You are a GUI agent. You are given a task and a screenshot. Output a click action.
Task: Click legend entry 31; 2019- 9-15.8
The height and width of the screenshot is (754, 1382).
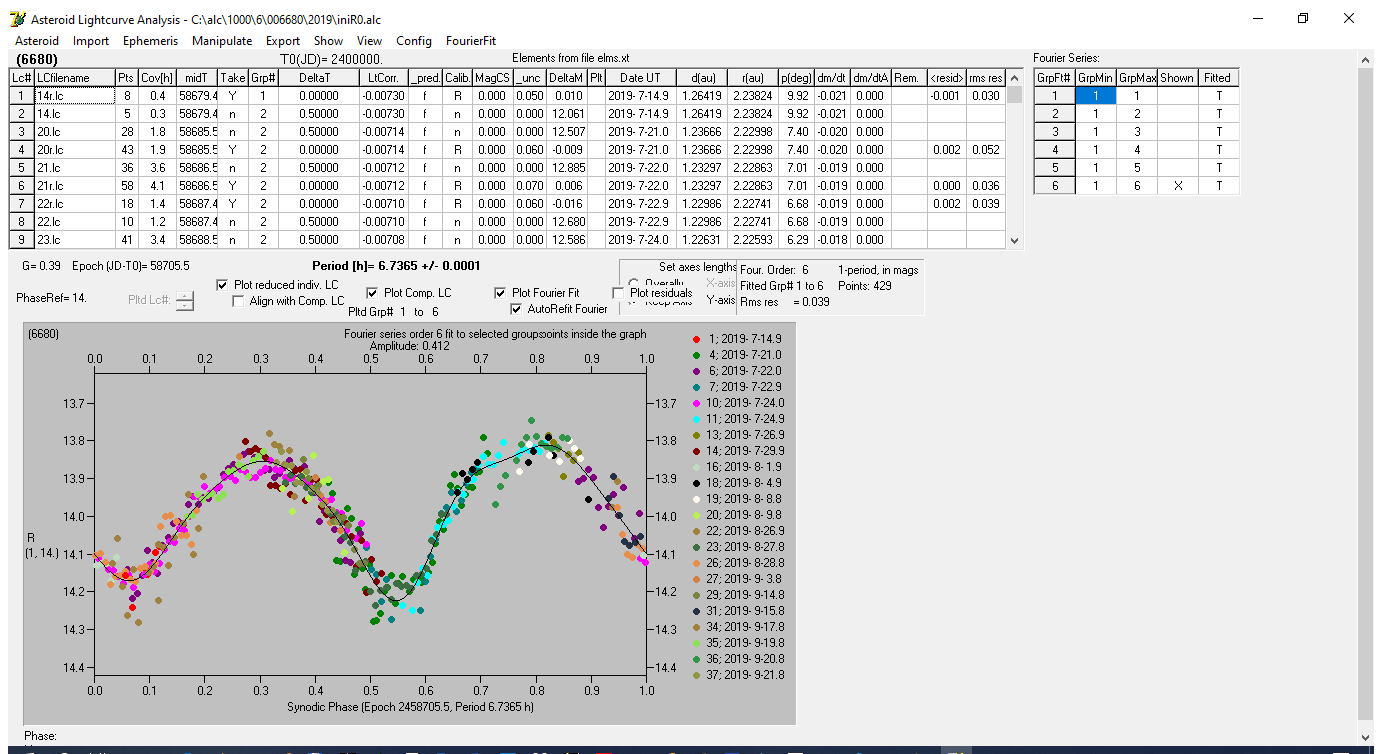click(x=738, y=611)
